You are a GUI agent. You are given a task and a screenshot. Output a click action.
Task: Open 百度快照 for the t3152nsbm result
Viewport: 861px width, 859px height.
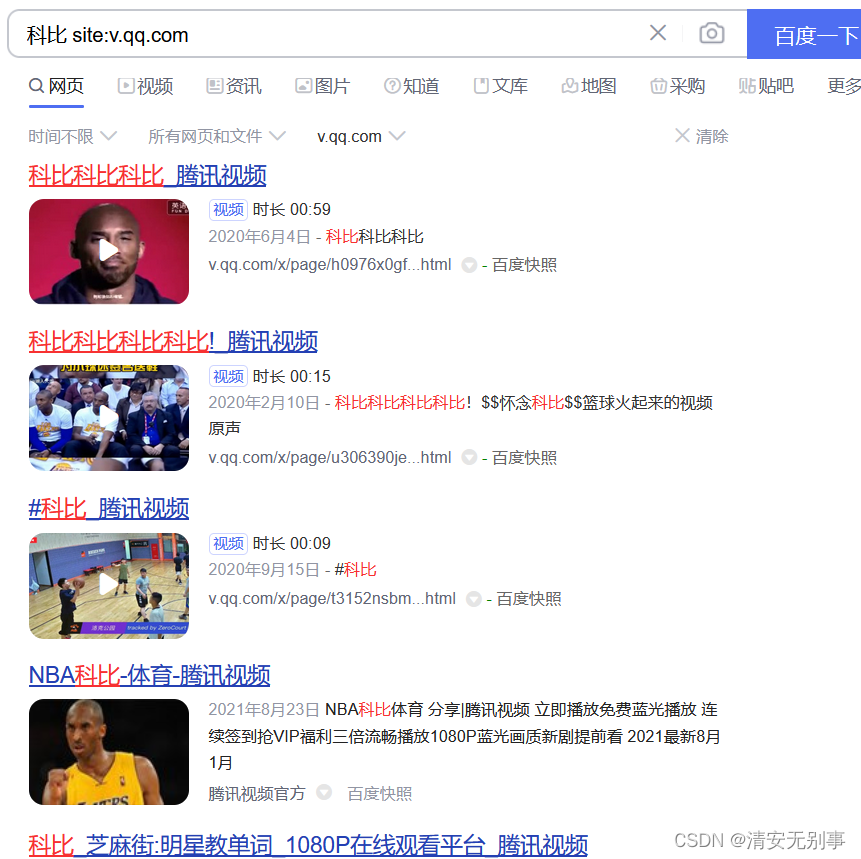pos(529,599)
